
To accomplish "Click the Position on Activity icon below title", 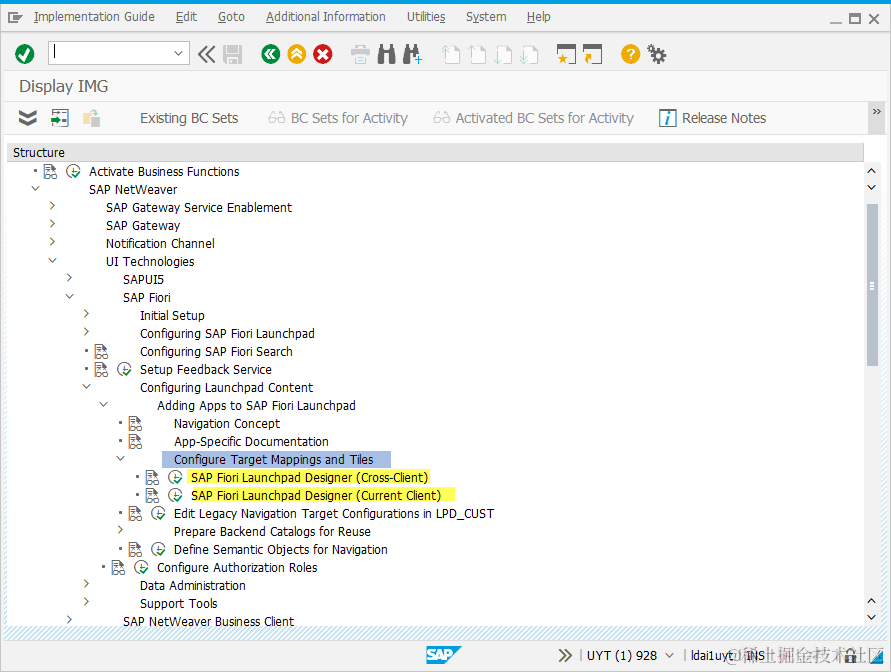I will [x=60, y=118].
